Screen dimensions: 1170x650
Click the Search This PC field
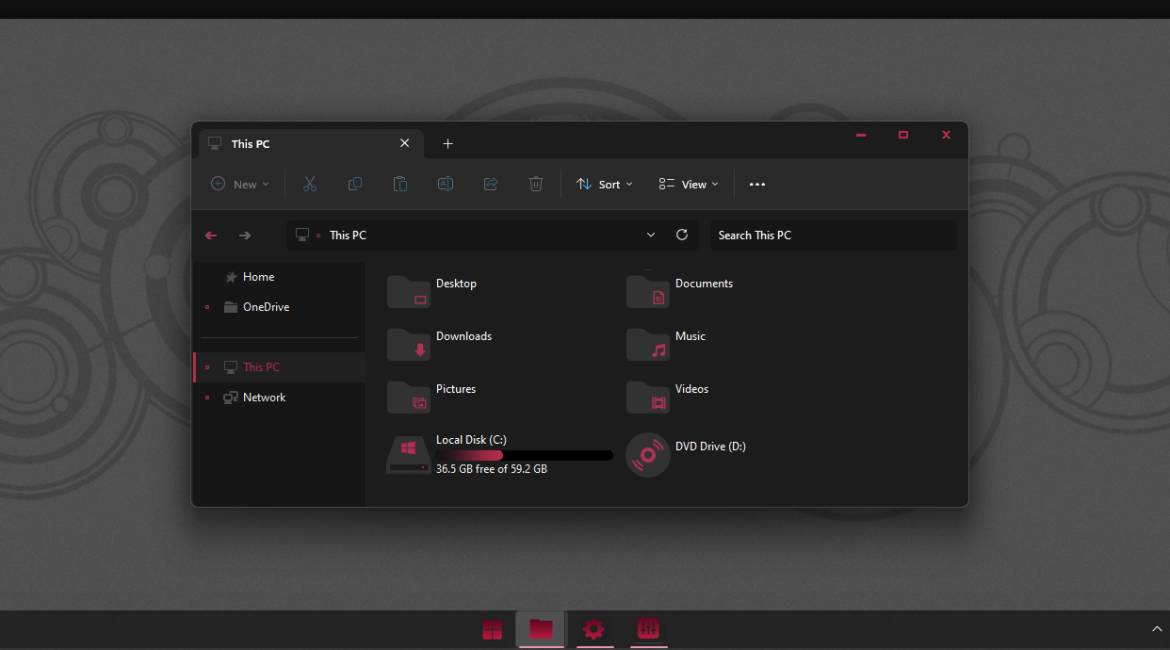click(832, 235)
